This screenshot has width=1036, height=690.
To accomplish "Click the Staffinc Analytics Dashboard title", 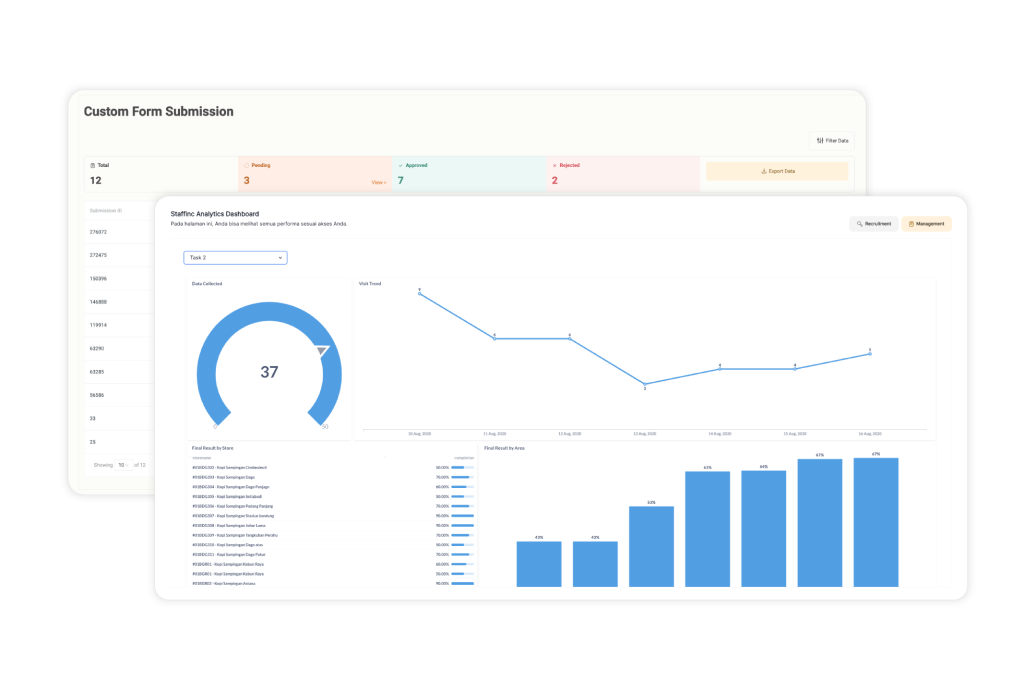I will click(215, 214).
